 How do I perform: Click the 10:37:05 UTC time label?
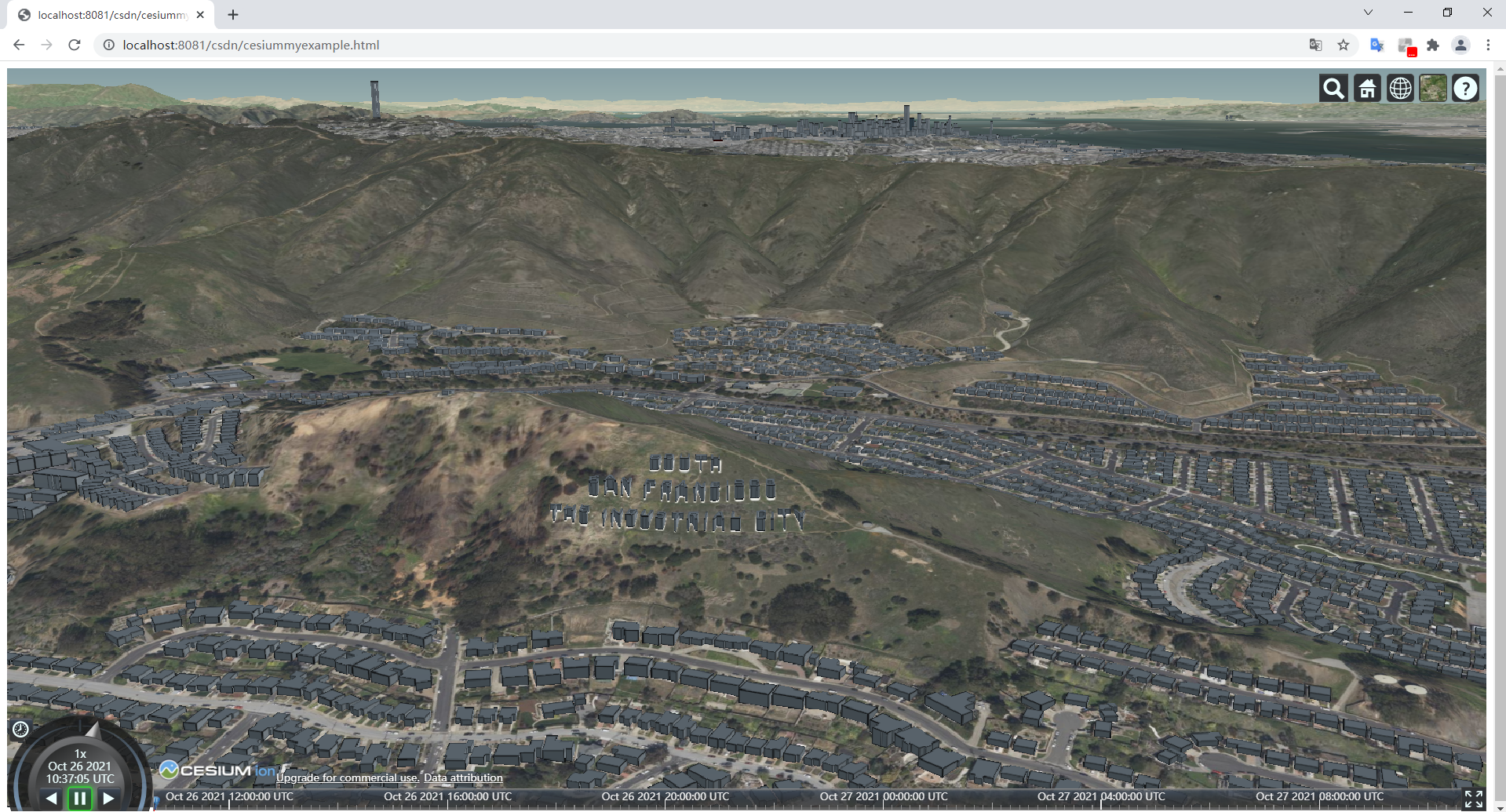(80, 779)
